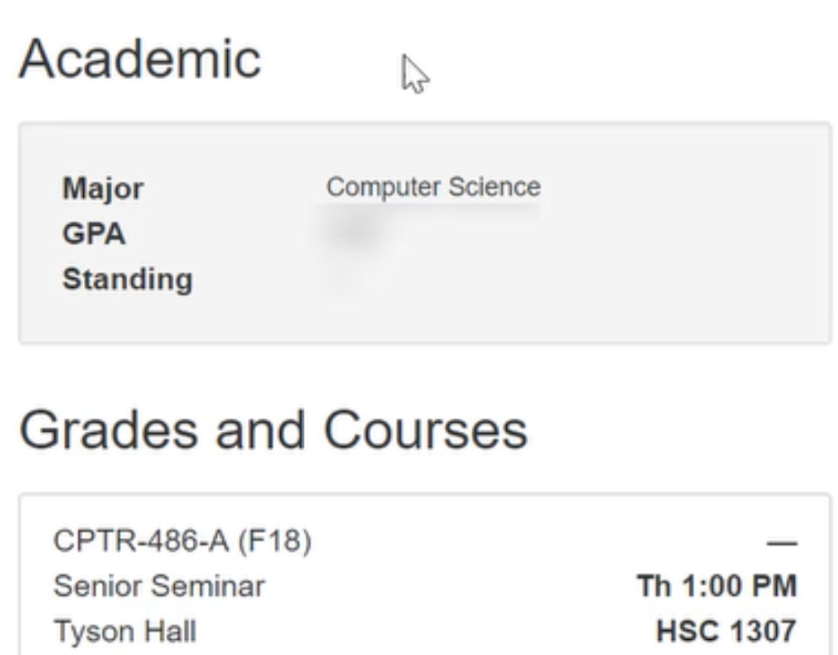The height and width of the screenshot is (655, 838).
Task: Click the blurred Standing value
Action: (345, 279)
